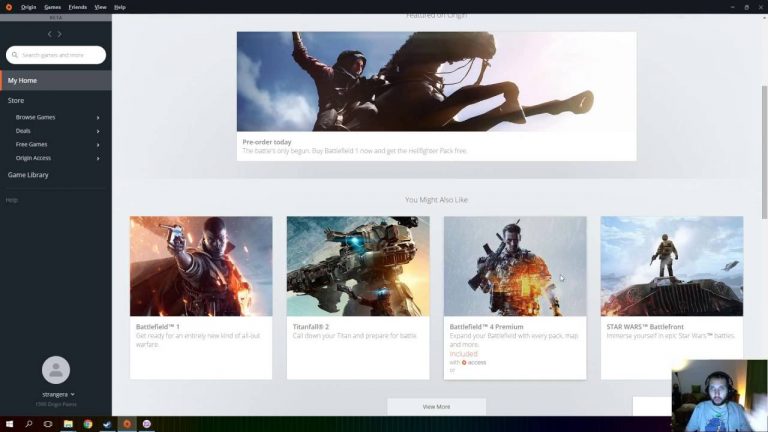Click the Pre-order today heading

[267, 142]
